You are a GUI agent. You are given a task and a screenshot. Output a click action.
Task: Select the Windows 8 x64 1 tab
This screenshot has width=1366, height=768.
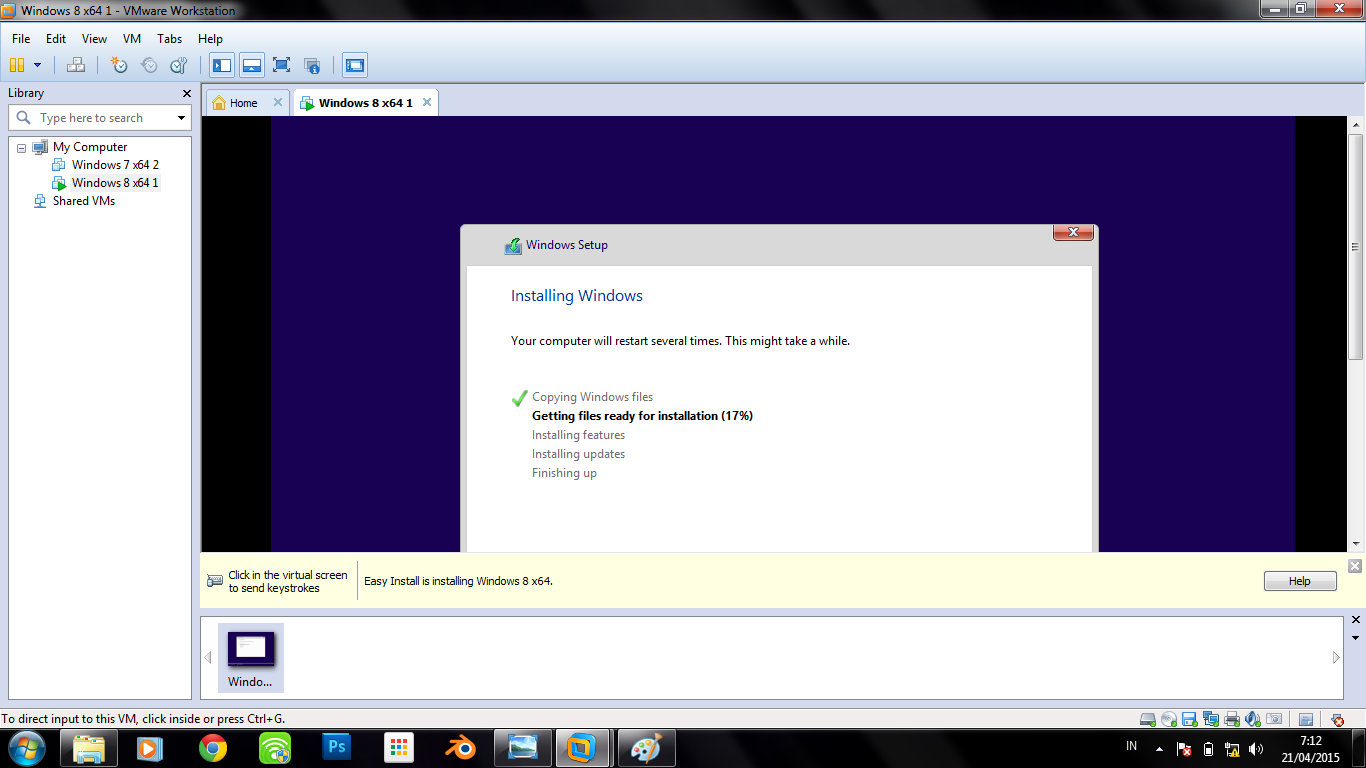pyautogui.click(x=366, y=103)
